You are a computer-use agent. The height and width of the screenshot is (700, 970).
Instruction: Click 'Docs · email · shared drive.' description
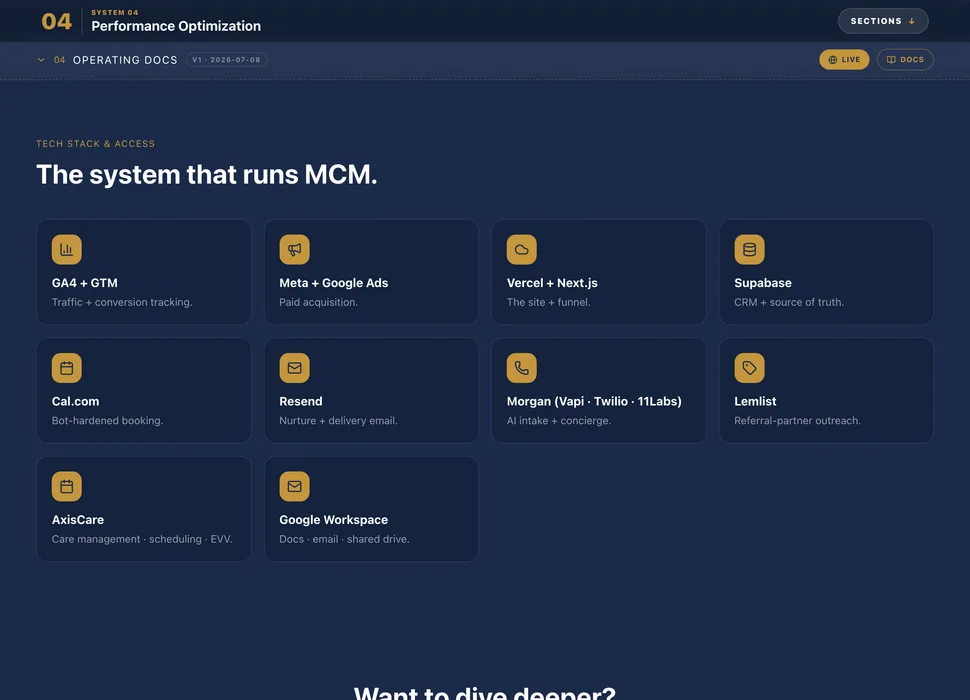point(345,539)
